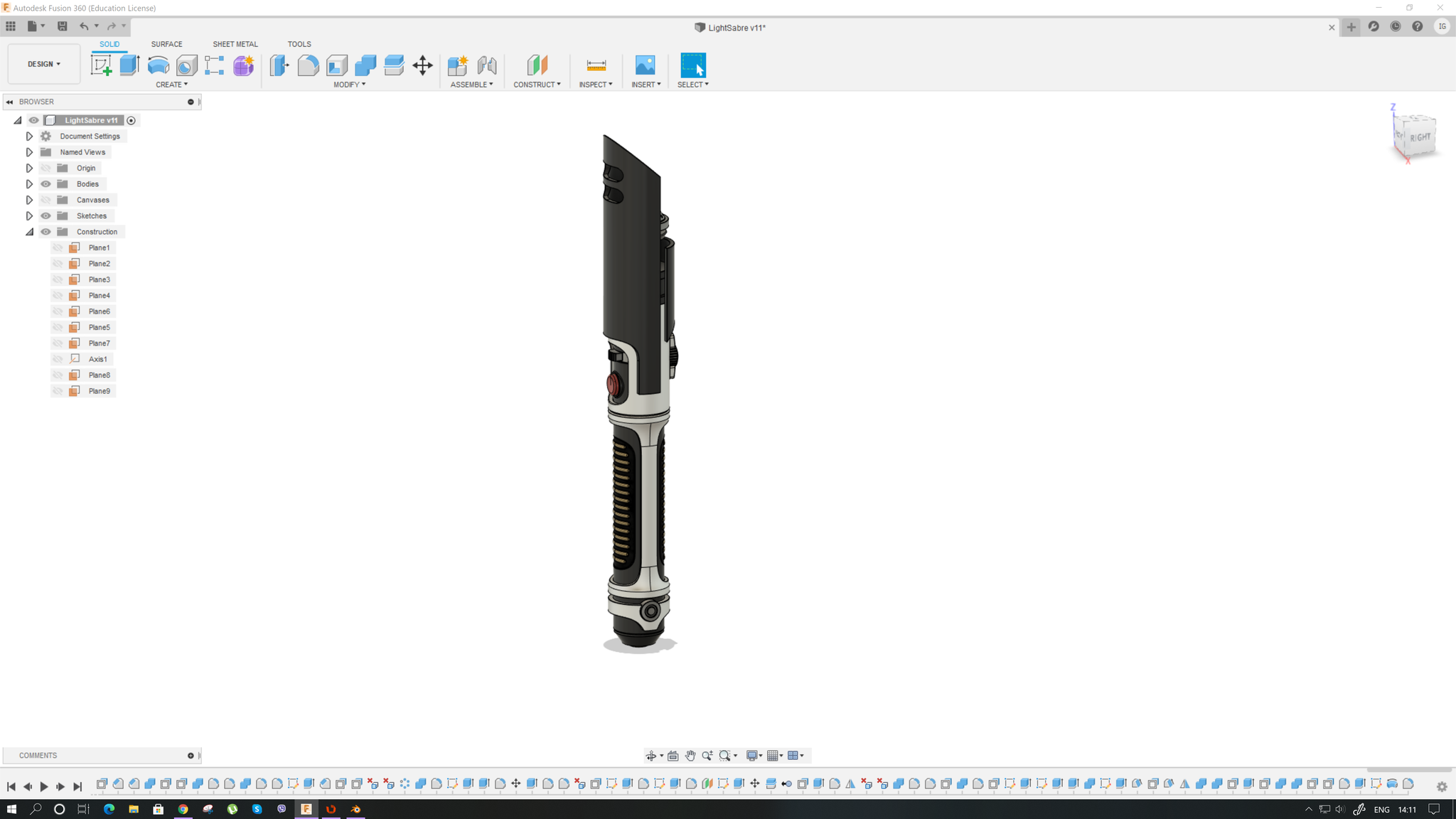Select the Fillet tool
This screenshot has height=819, width=1456.
tap(308, 65)
